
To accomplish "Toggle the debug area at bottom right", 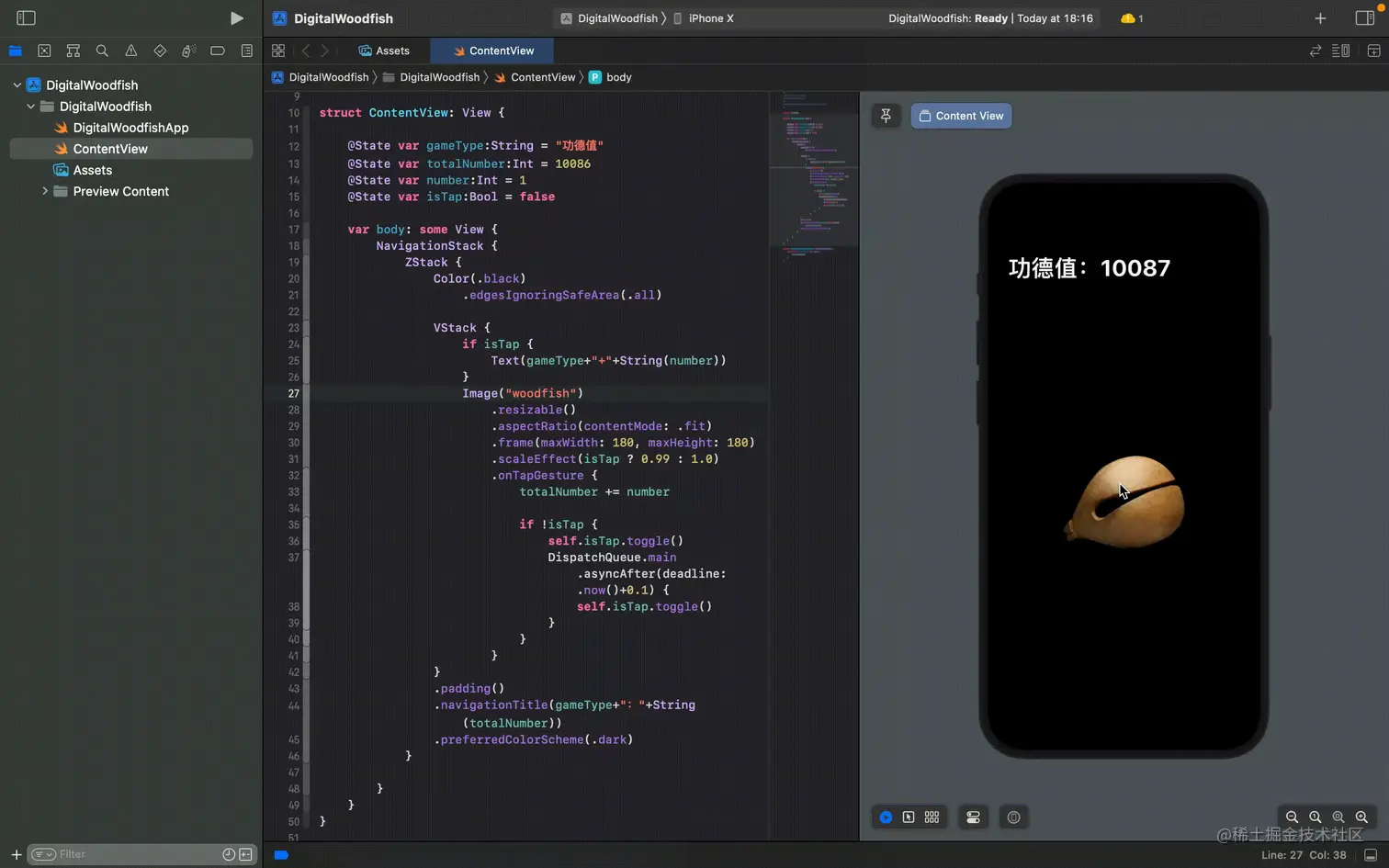I will 1371,855.
